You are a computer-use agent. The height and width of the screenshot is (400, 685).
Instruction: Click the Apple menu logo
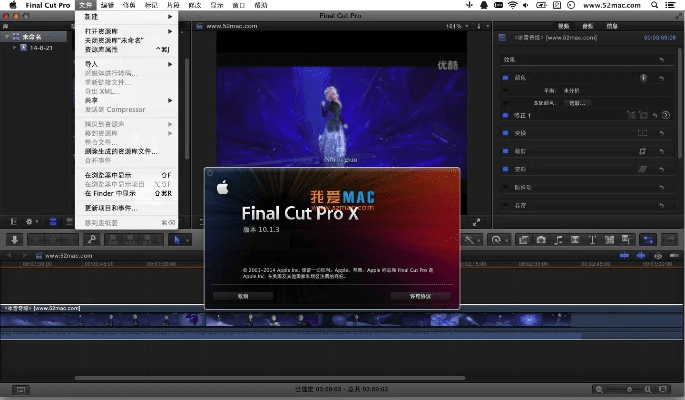coord(13,5)
